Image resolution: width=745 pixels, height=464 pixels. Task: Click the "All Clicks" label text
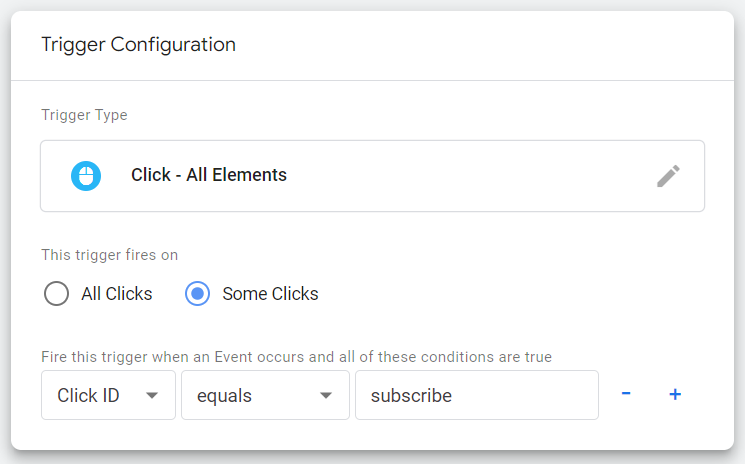(x=117, y=294)
